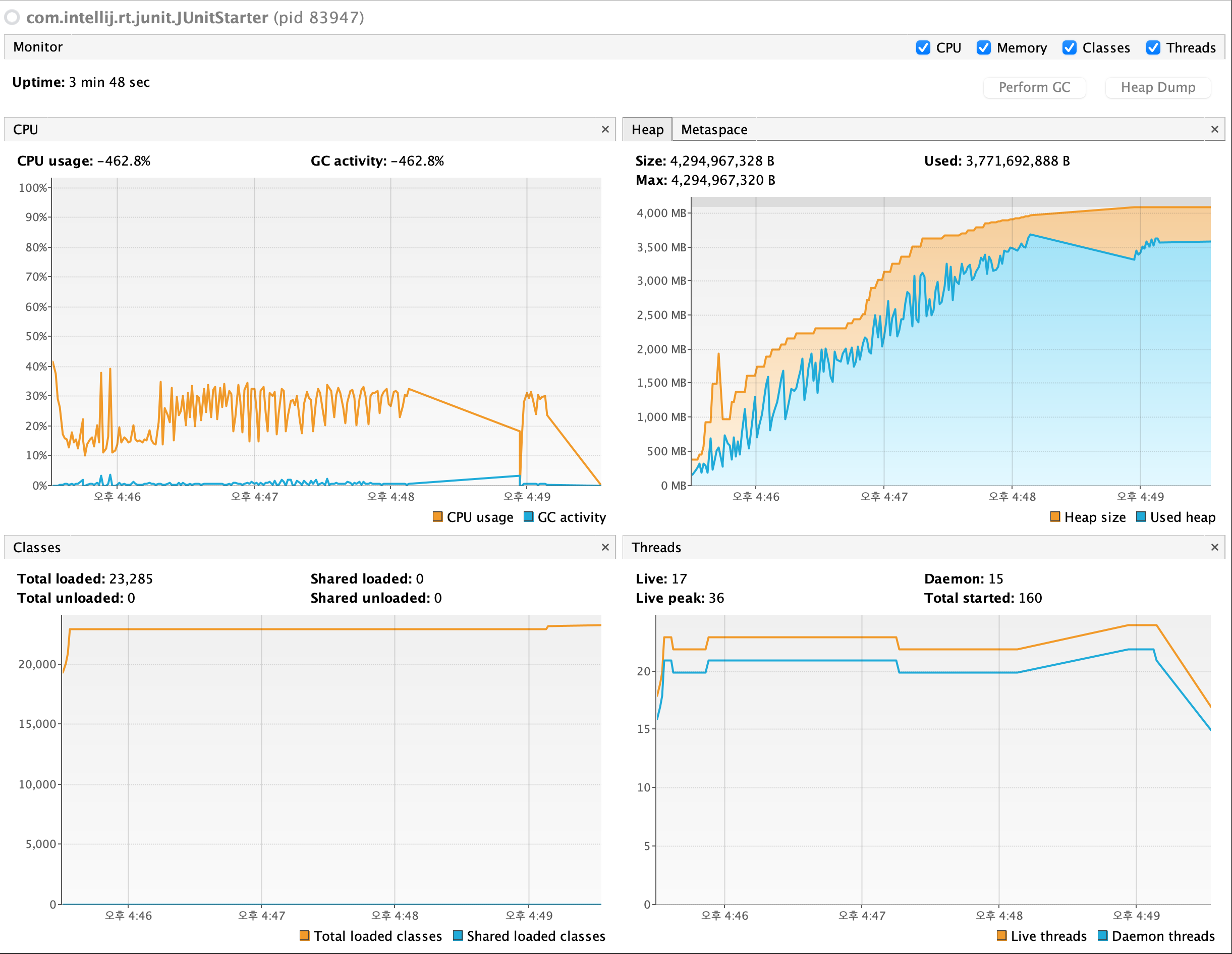The width and height of the screenshot is (1232, 954).
Task: Click the Total unloaded 0 text
Action: tap(76, 598)
